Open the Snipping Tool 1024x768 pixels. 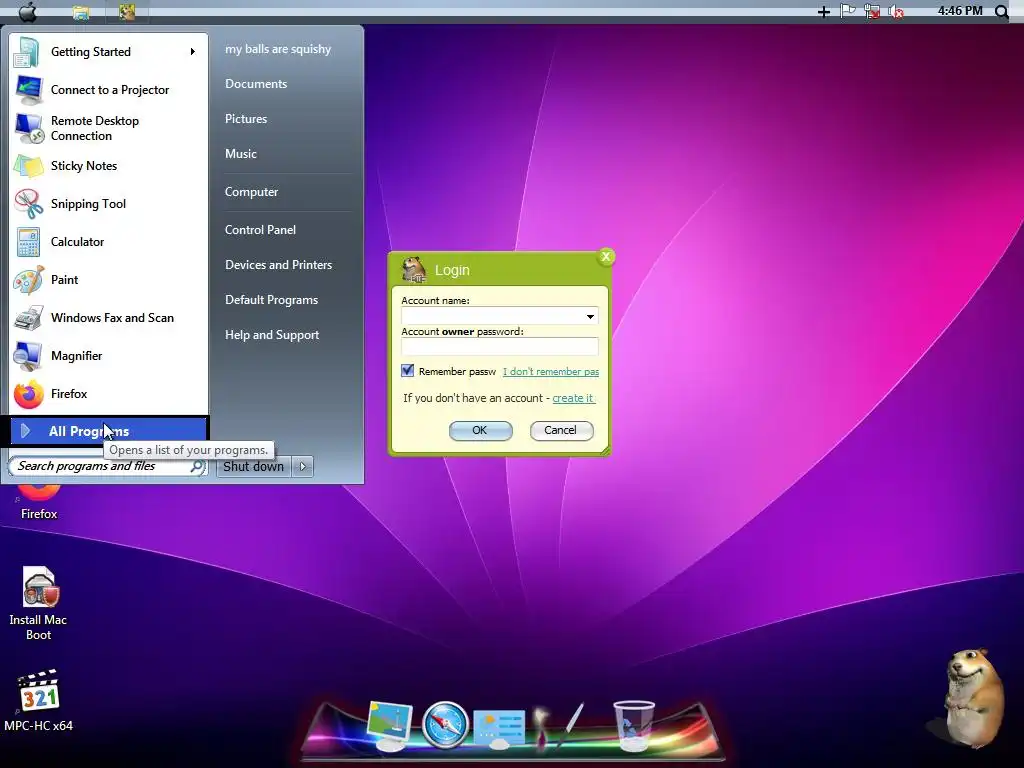(x=108, y=204)
